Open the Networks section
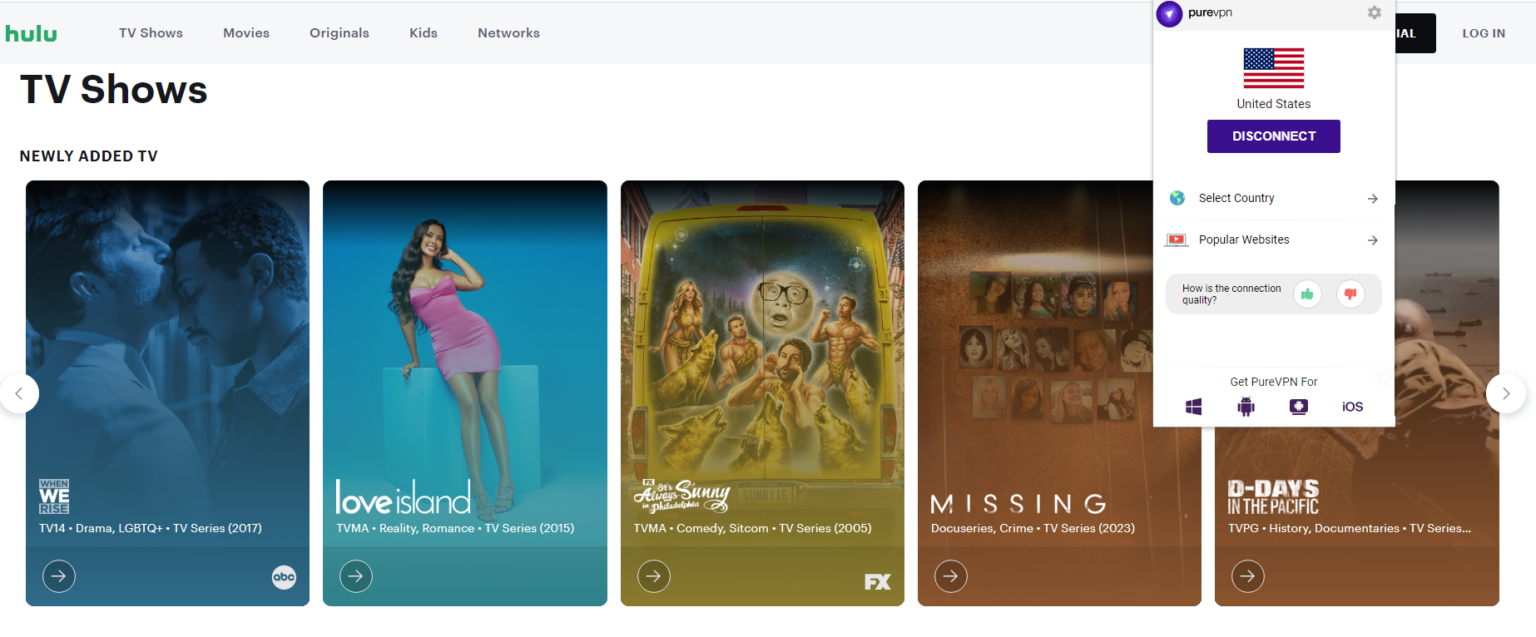The image size is (1536, 637). click(x=508, y=32)
